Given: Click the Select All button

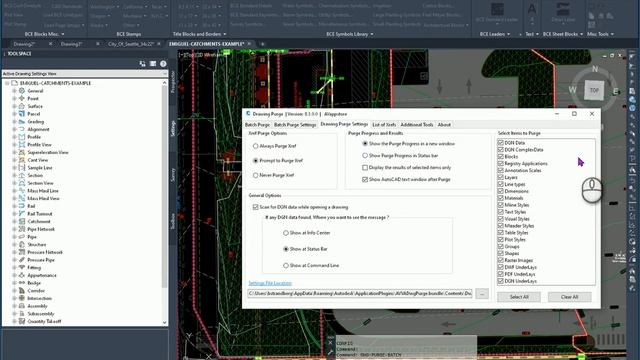Looking at the screenshot, I should click(x=519, y=297).
